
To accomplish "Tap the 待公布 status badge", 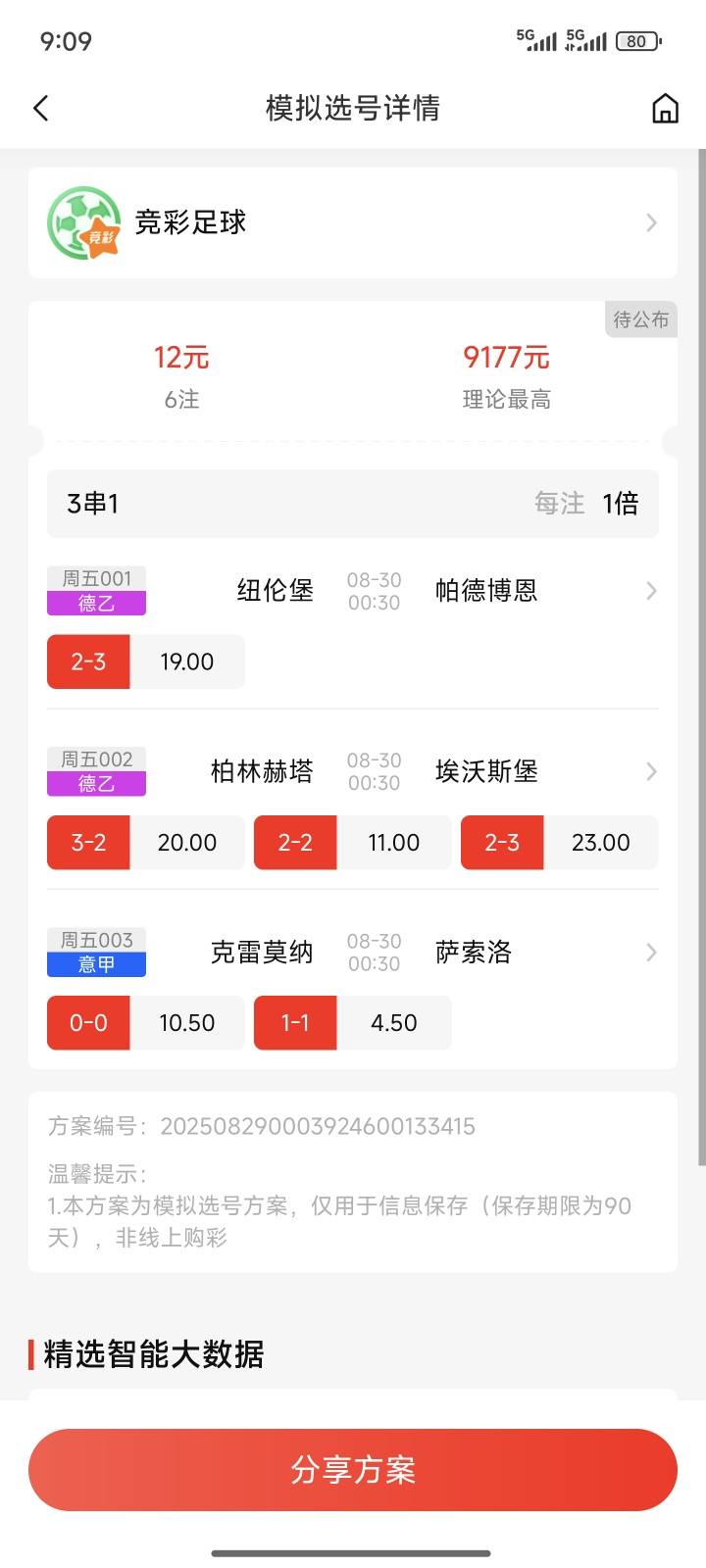I will pos(641,319).
